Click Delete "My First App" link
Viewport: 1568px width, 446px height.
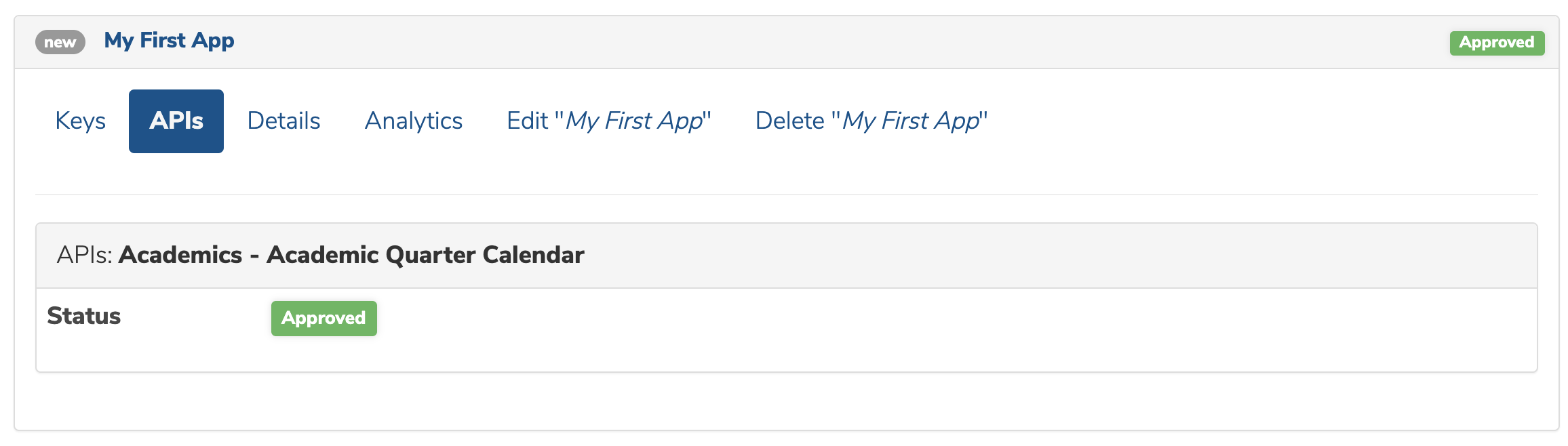tap(871, 121)
